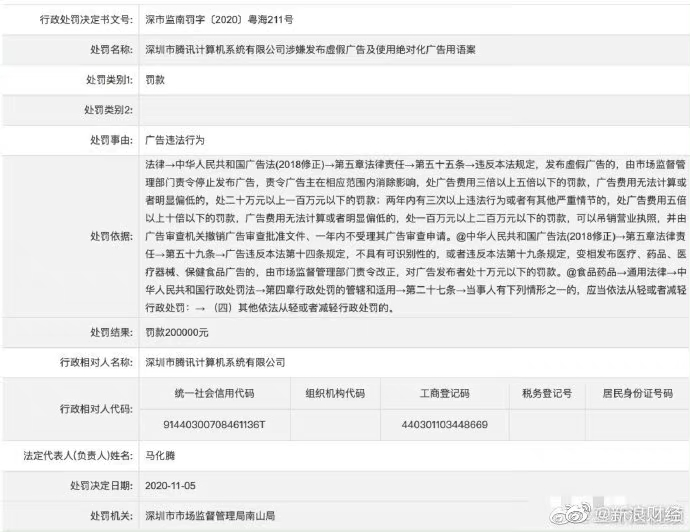Screen dimensions: 690x532
Task: Click the 税务登记号 column header
Action: (x=546, y=393)
